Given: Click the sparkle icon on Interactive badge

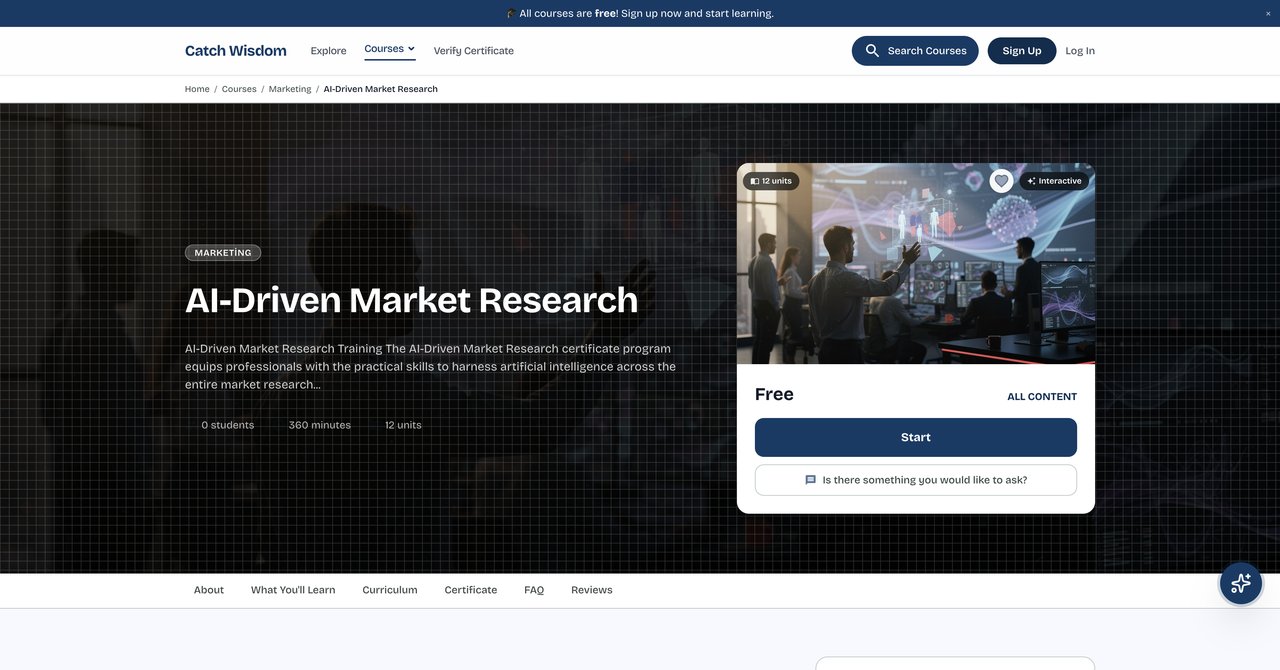Looking at the screenshot, I should [x=1031, y=181].
